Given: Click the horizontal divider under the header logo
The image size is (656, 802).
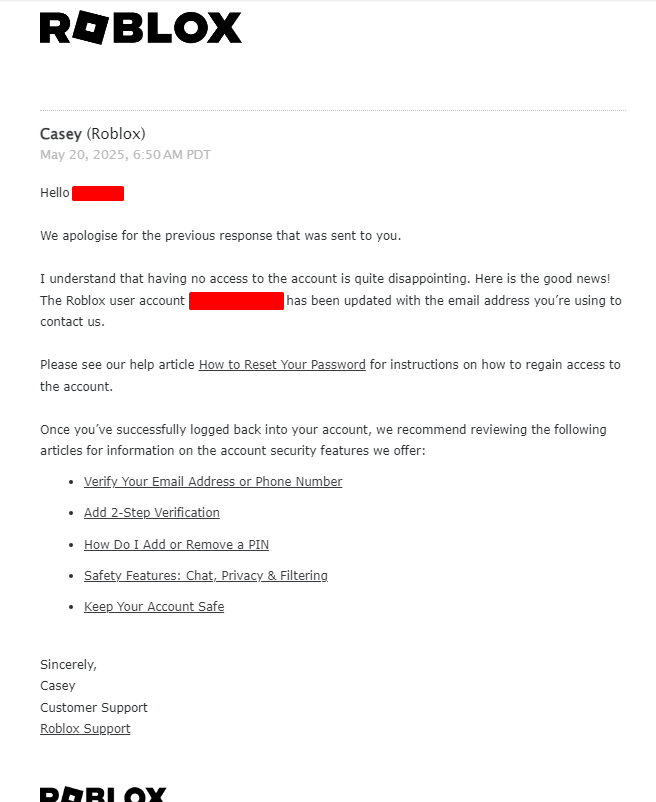Looking at the screenshot, I should [332, 110].
